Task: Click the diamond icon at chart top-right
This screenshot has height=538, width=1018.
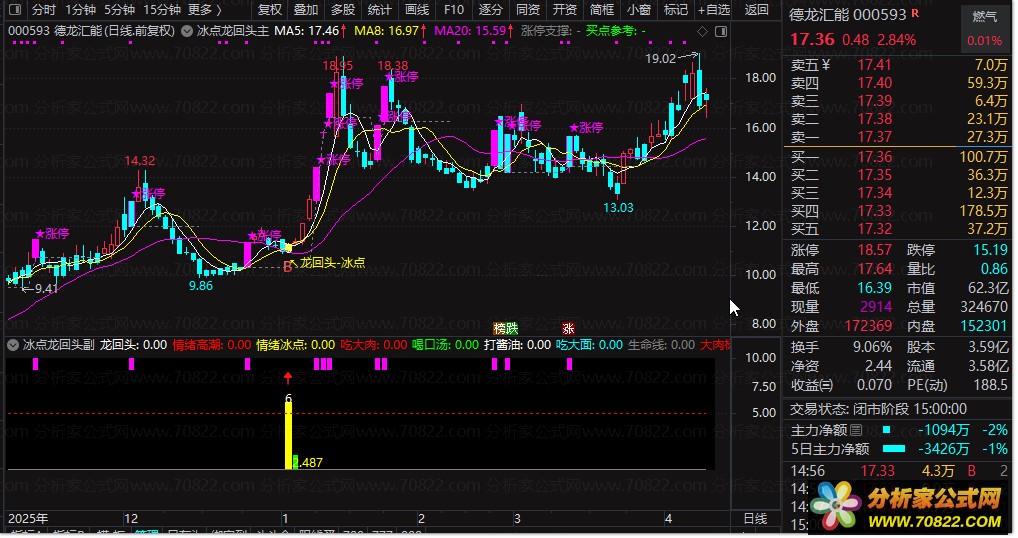Action: click(x=703, y=32)
